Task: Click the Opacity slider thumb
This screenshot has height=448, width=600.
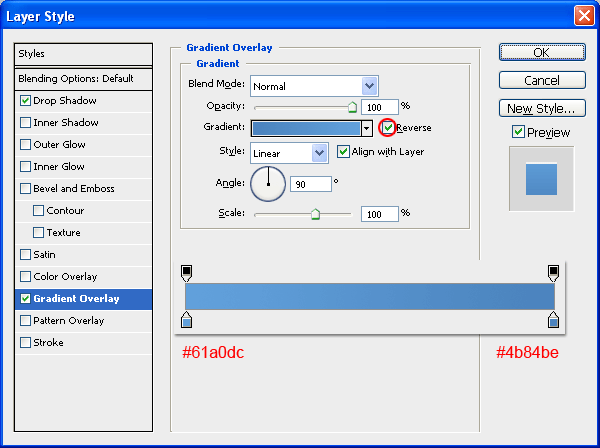Action: coord(352,107)
